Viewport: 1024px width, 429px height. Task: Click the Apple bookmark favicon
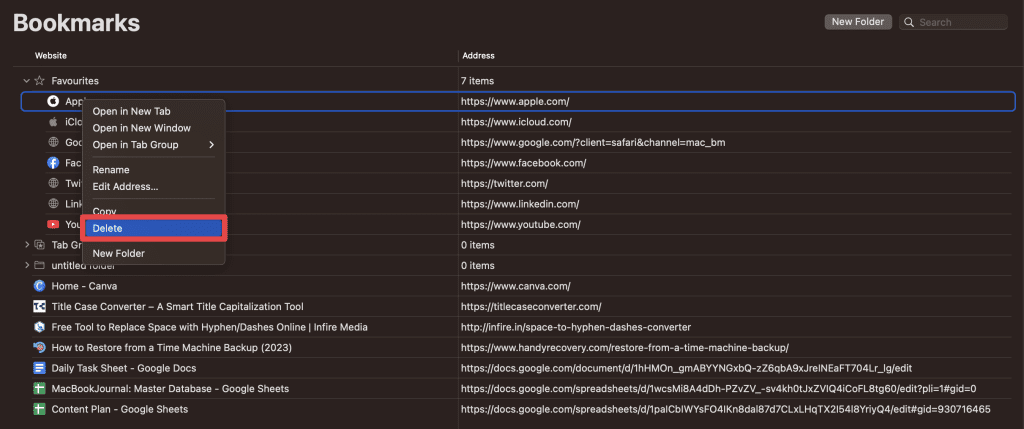pyautogui.click(x=53, y=101)
